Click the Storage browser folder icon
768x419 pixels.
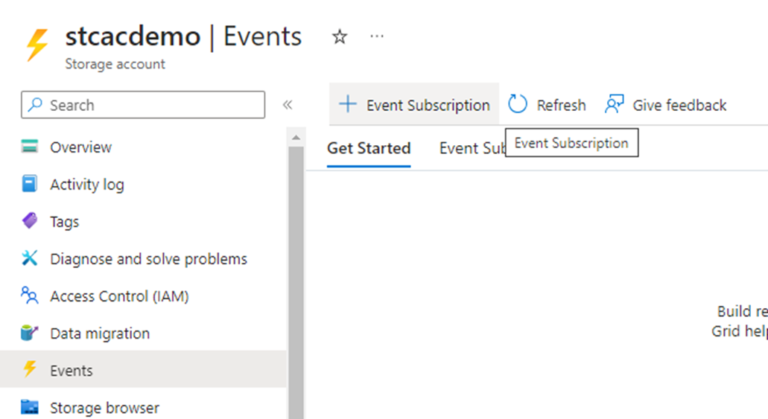click(x=29, y=407)
